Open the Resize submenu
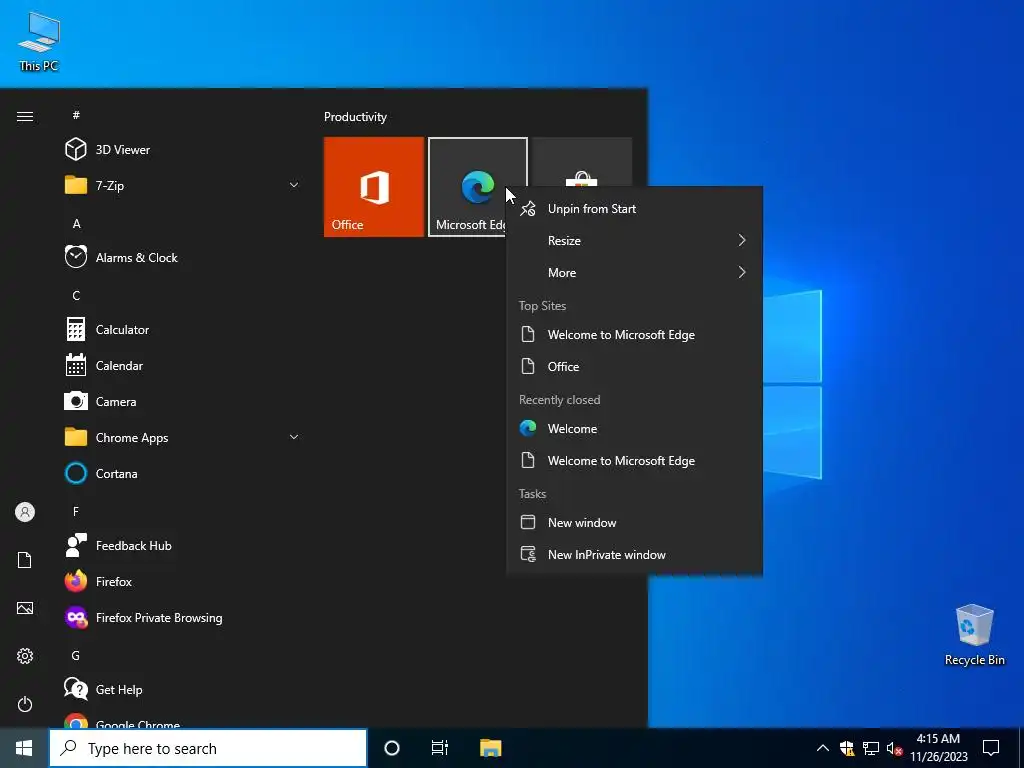This screenshot has height=768, width=1024. point(634,240)
